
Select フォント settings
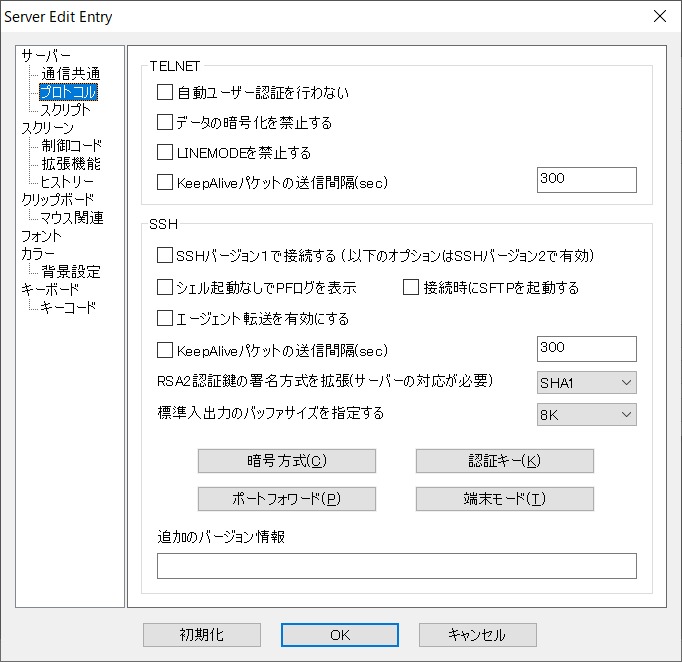pos(41,236)
